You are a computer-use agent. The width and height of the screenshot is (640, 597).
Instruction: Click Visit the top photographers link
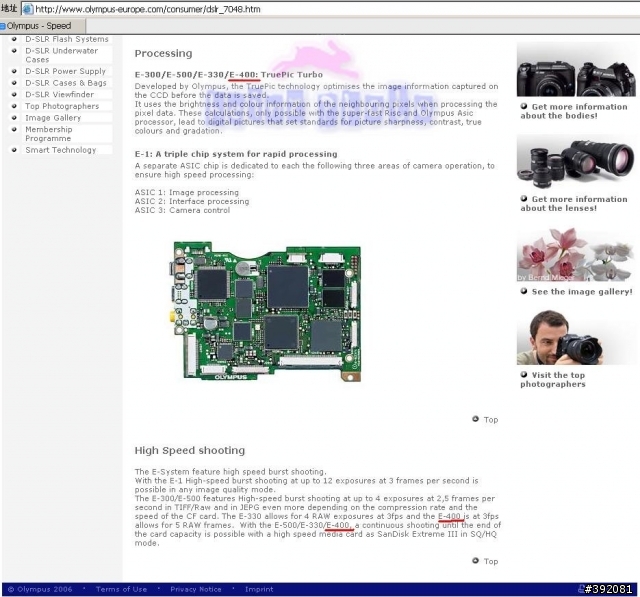[x=553, y=380]
